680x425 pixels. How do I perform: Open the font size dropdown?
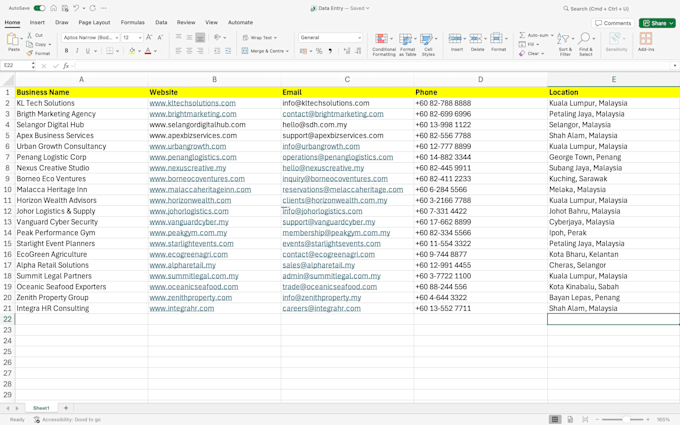140,38
